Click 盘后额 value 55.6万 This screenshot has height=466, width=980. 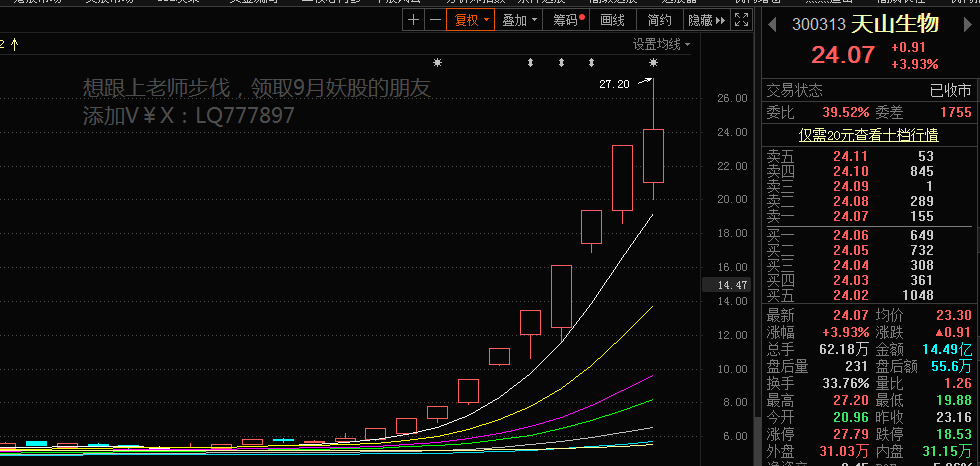(x=949, y=366)
